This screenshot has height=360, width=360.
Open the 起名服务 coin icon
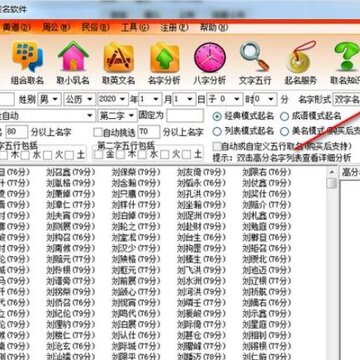(x=301, y=63)
